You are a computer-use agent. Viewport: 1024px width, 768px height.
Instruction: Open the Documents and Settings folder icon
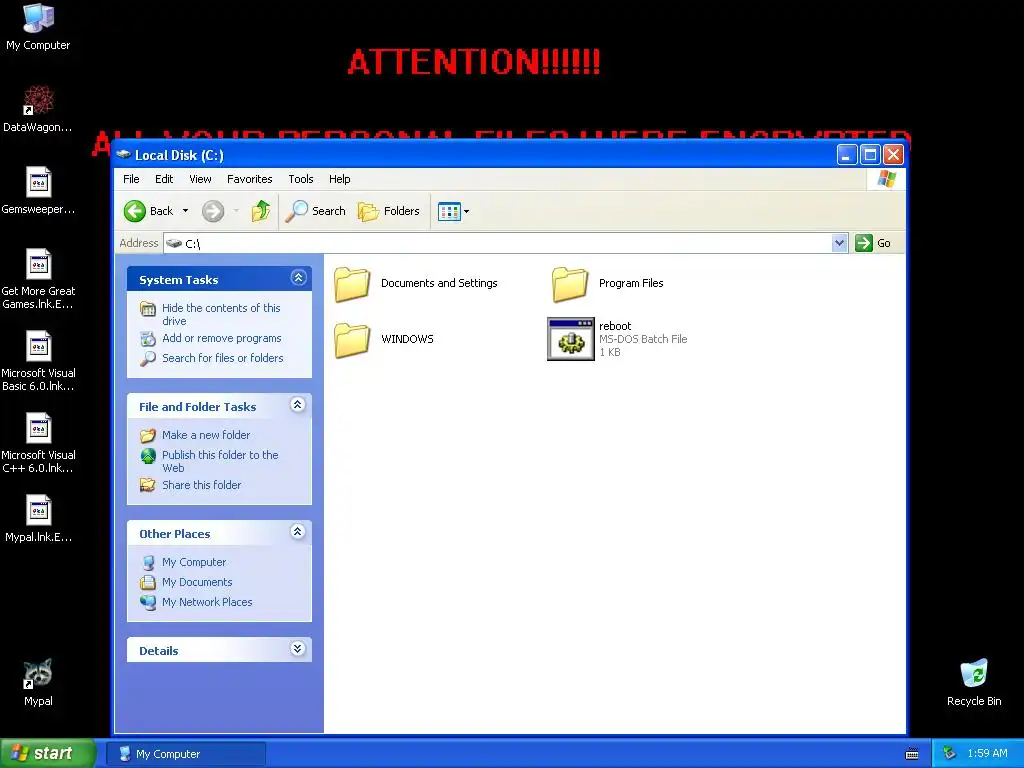(352, 284)
